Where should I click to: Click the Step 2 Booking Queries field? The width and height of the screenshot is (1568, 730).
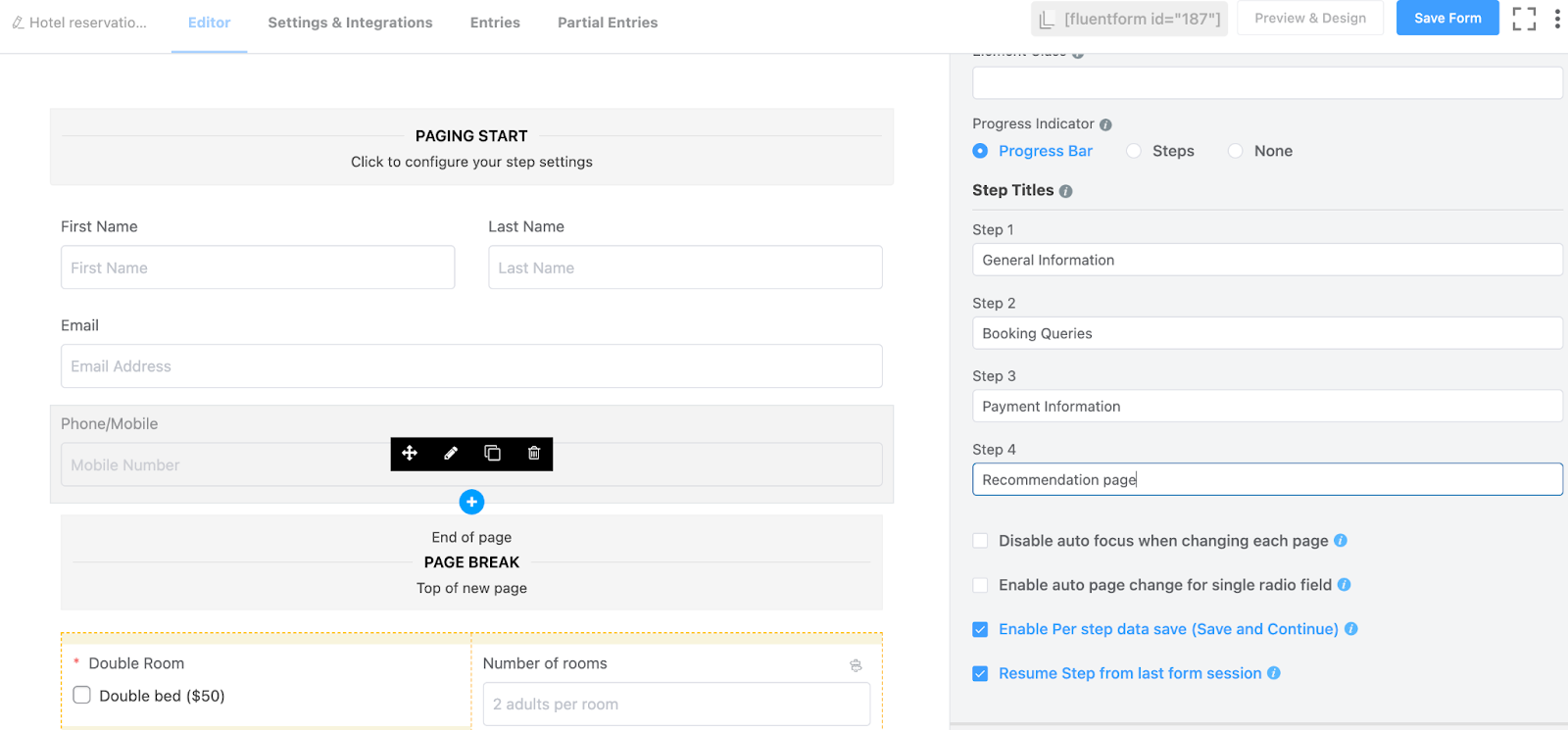[x=1267, y=333]
